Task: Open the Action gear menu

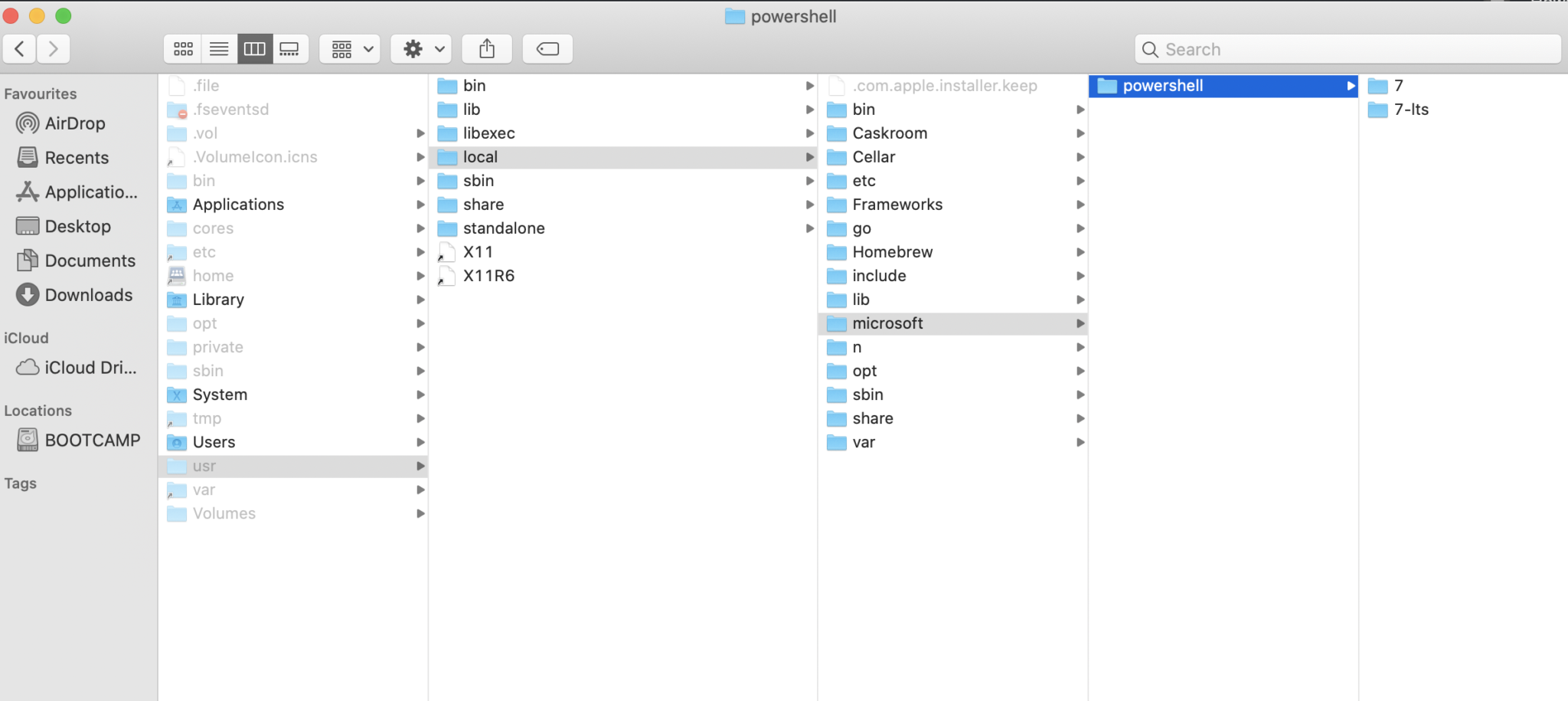Action: click(x=420, y=48)
